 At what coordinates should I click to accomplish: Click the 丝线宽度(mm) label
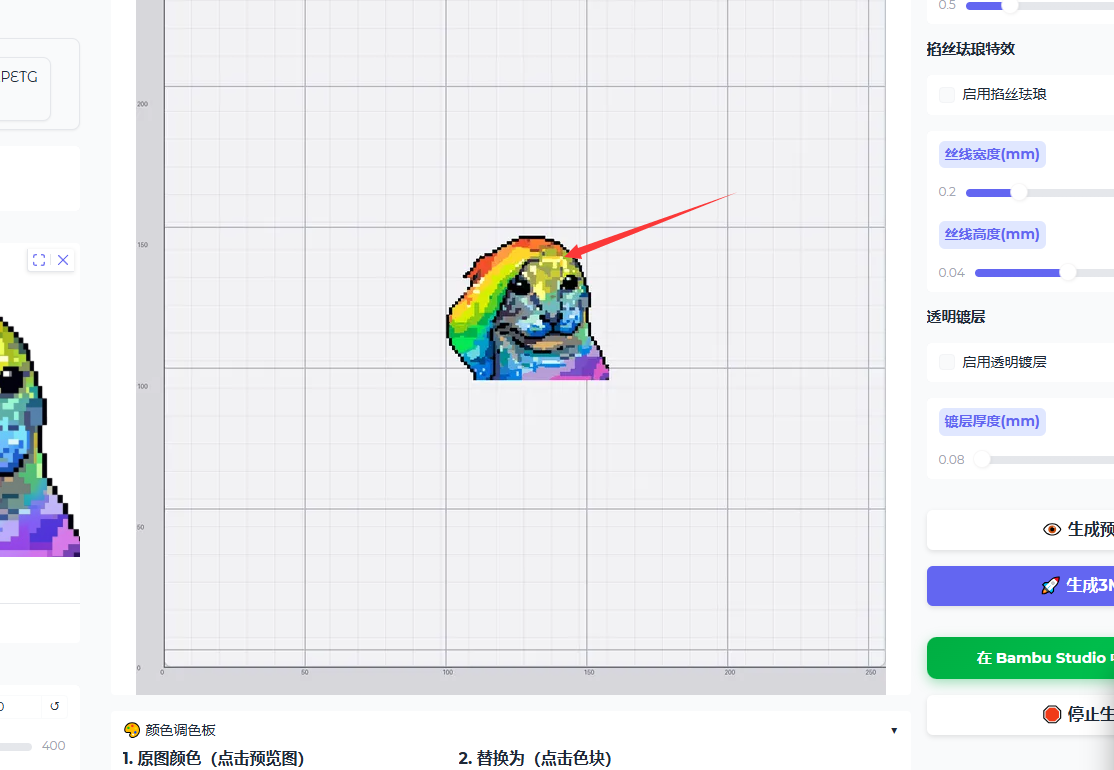[x=992, y=154]
